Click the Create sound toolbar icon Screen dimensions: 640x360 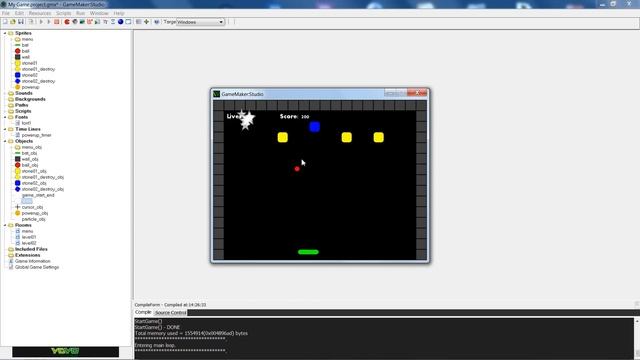click(x=75, y=22)
